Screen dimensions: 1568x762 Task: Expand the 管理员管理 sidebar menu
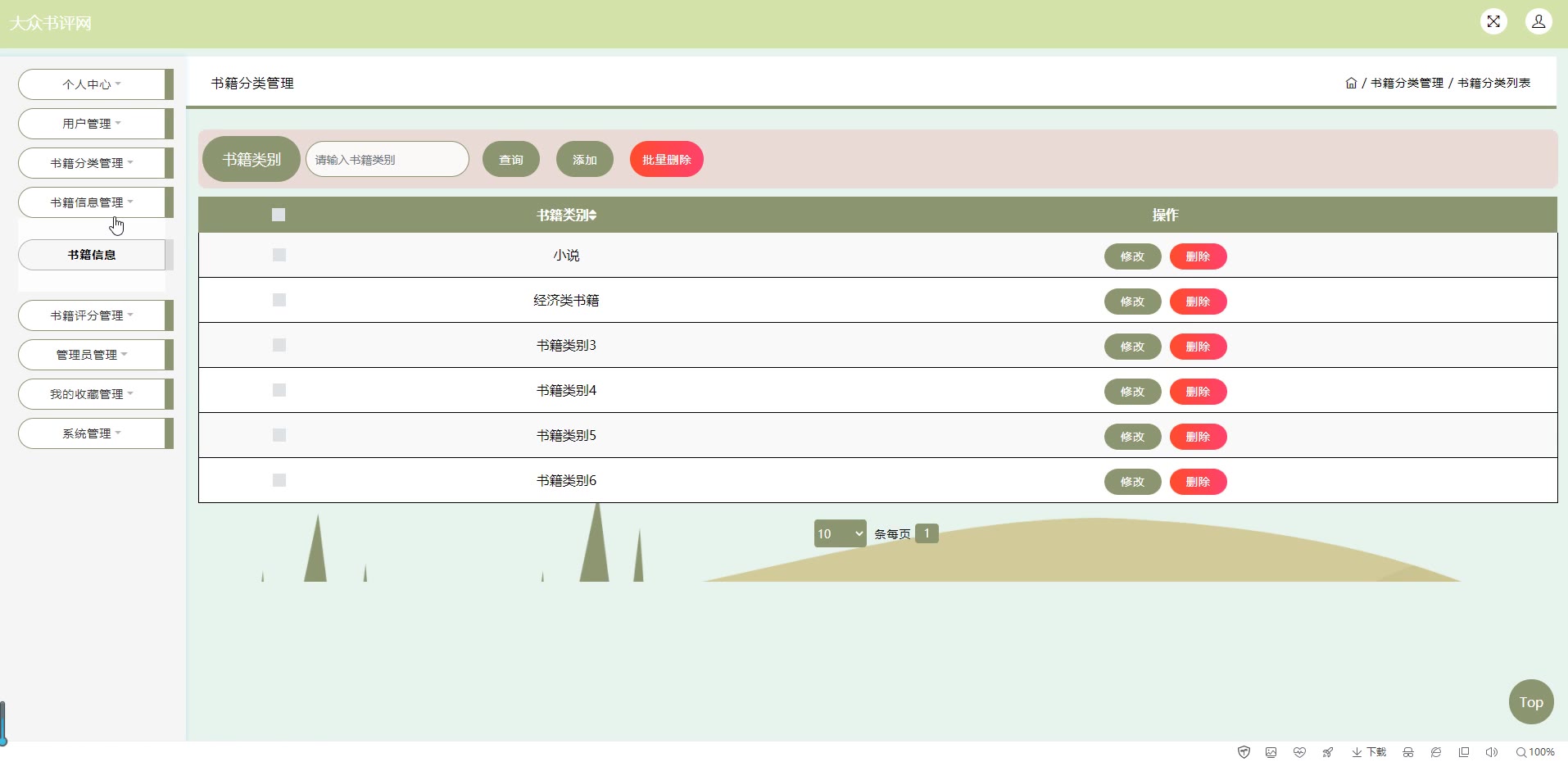point(92,355)
